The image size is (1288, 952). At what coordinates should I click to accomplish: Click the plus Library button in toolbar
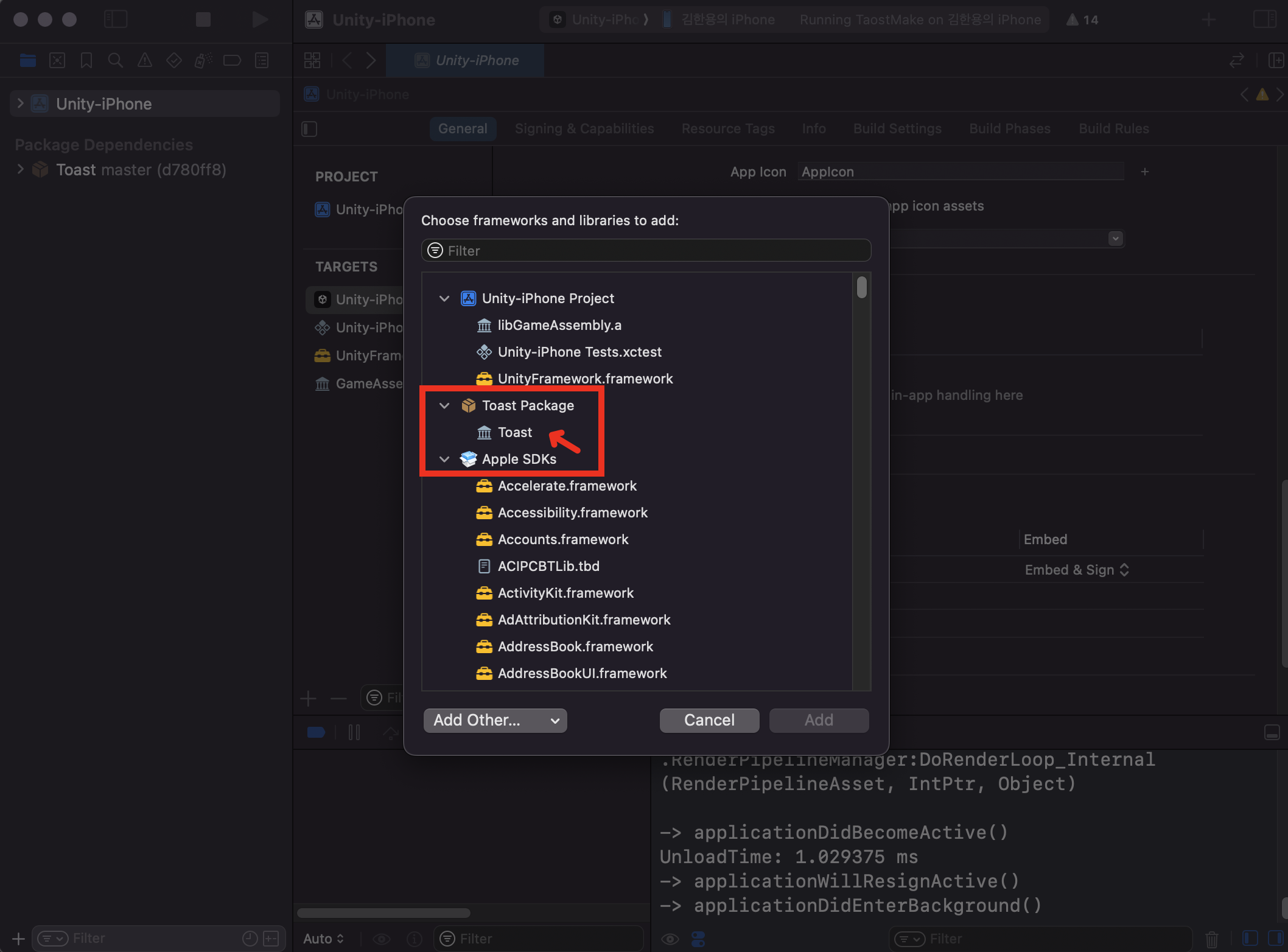tap(1209, 19)
